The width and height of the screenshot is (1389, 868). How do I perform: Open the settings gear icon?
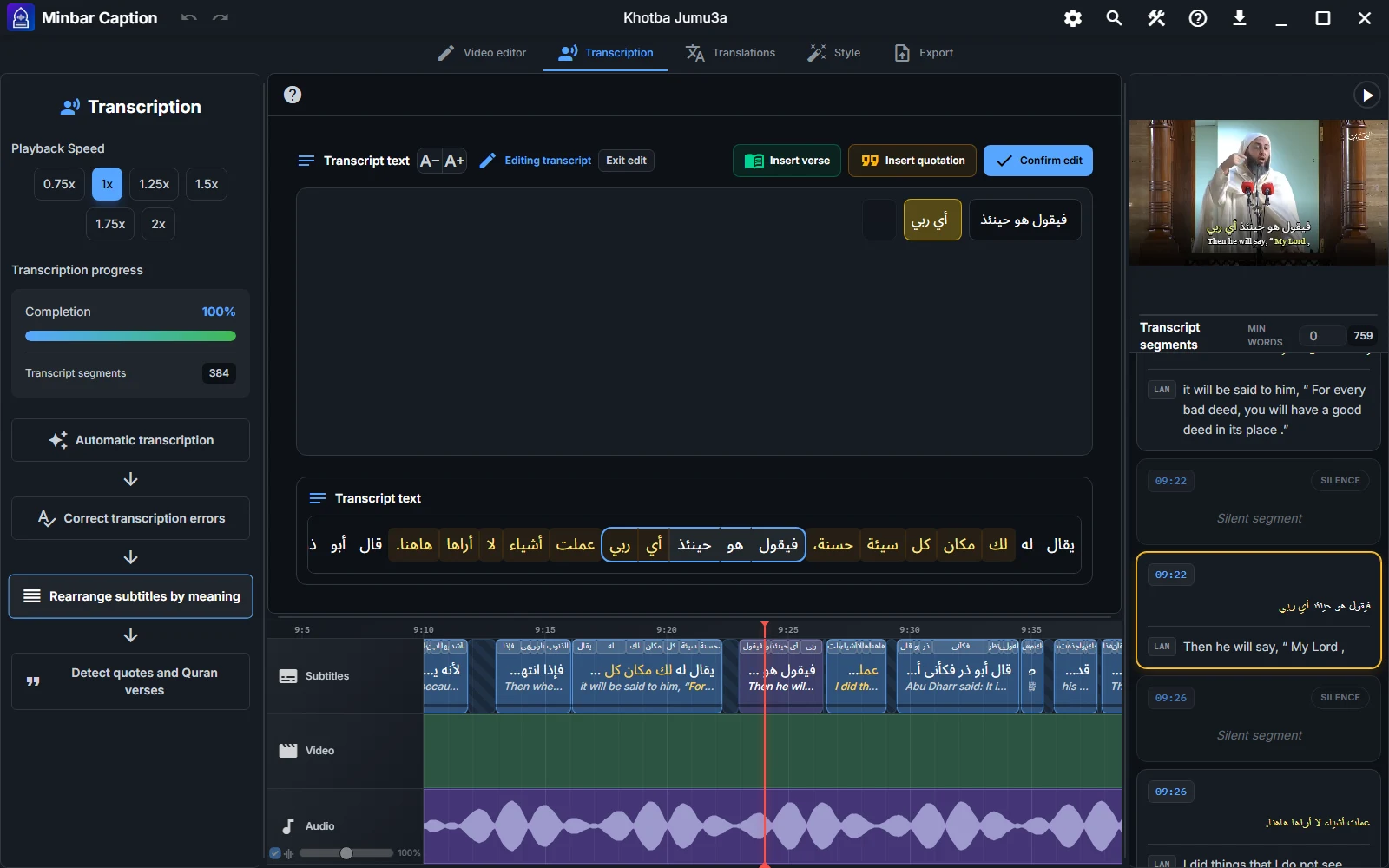[x=1073, y=18]
